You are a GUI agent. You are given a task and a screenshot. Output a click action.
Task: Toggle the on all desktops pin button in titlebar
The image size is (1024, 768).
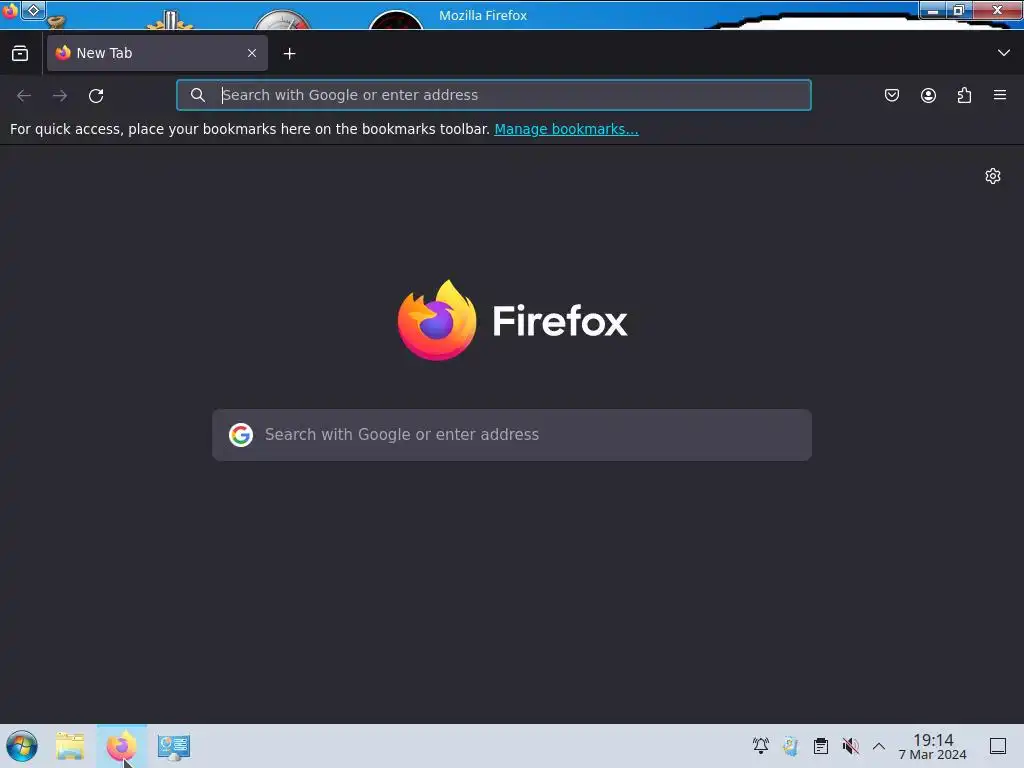33,10
